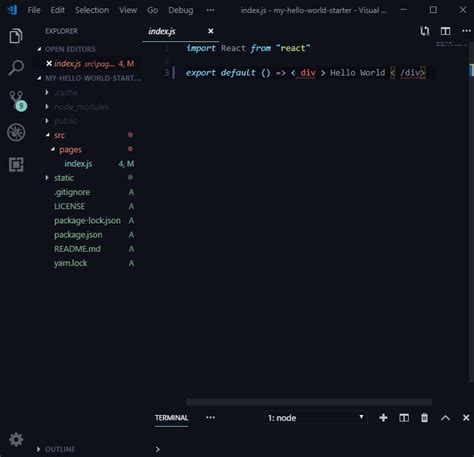Image resolution: width=474 pixels, height=457 pixels.
Task: Open Source Control view with 9 badge
Action: pyautogui.click(x=17, y=100)
